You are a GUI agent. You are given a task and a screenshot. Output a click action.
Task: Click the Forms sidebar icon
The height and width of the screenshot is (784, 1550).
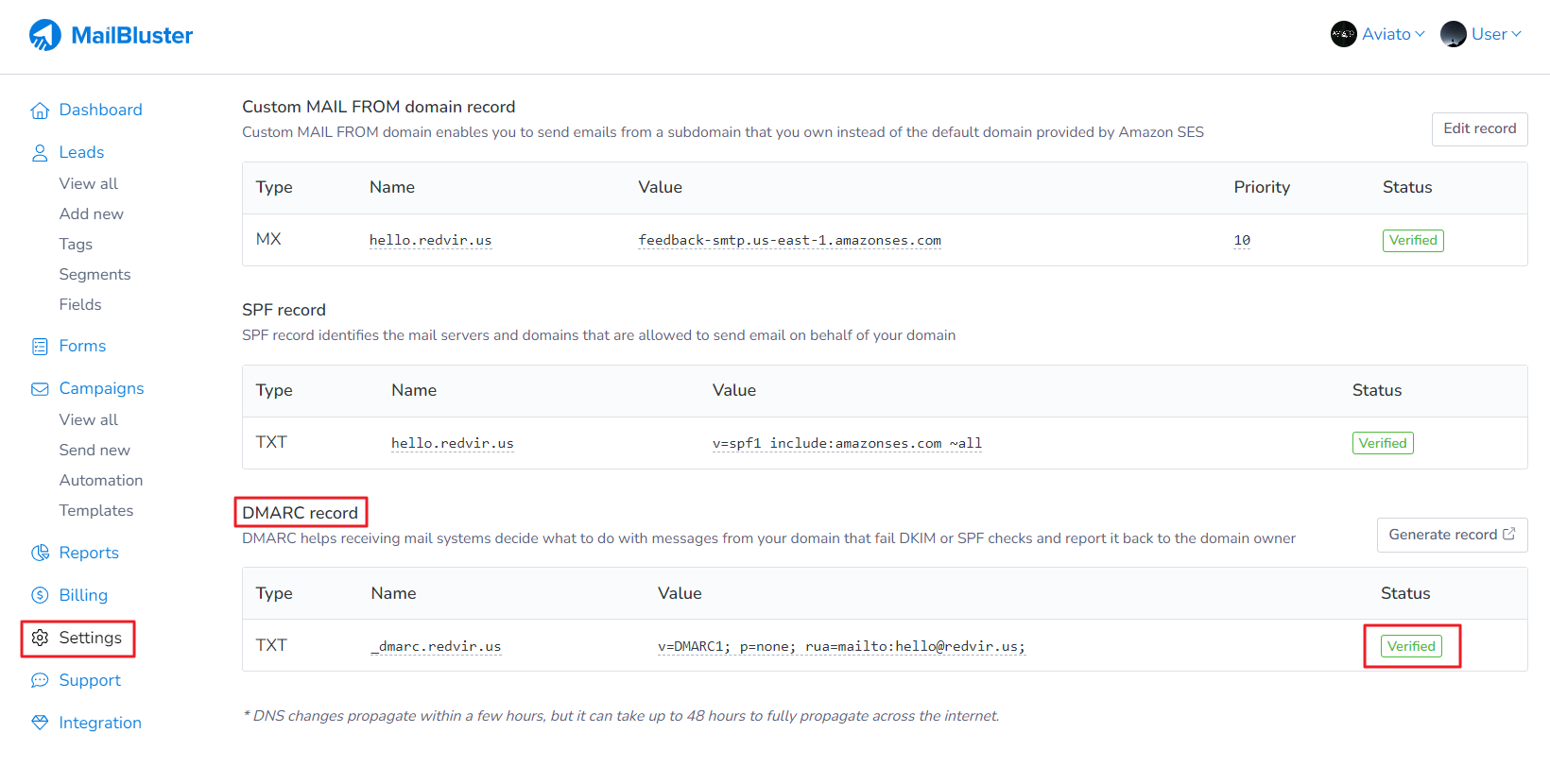point(40,347)
